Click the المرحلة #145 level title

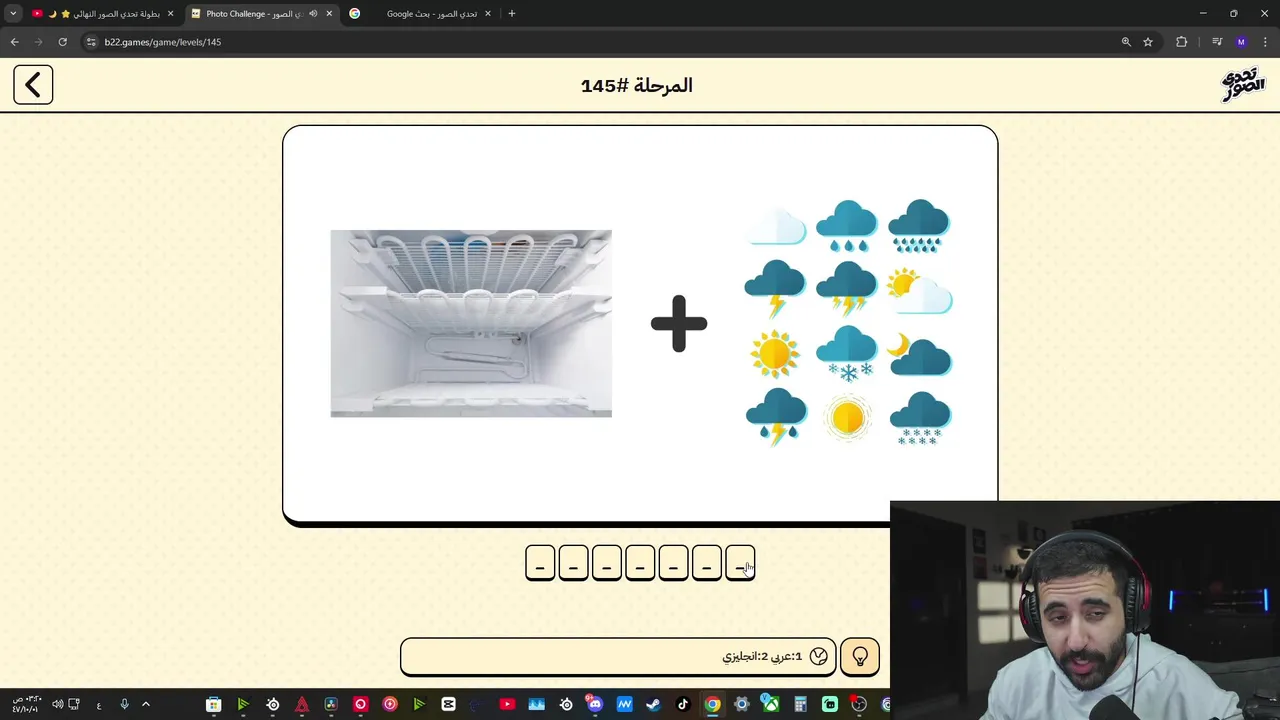pyautogui.click(x=637, y=85)
